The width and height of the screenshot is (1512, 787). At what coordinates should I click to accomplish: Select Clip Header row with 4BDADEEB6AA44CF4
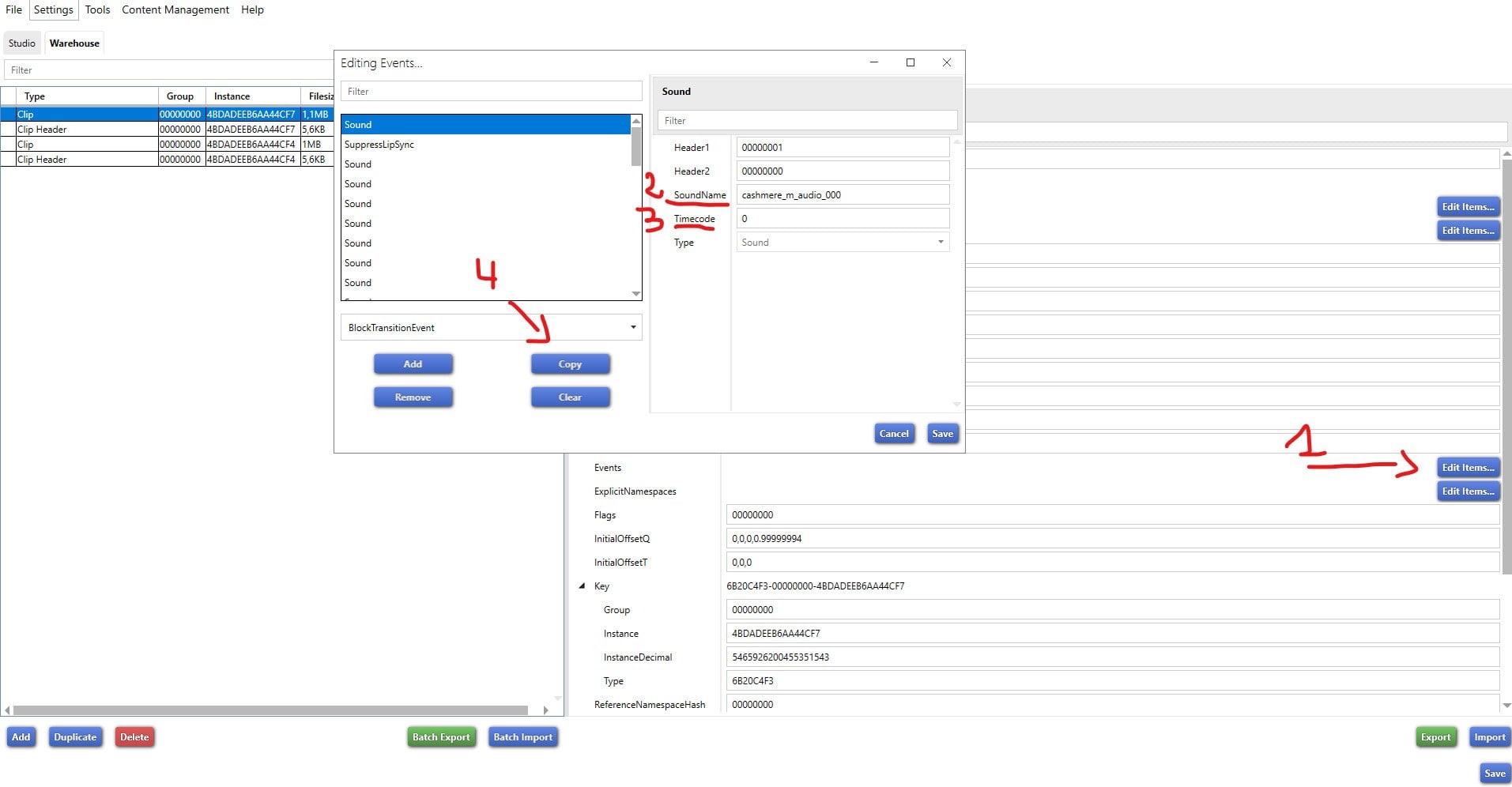click(167, 160)
